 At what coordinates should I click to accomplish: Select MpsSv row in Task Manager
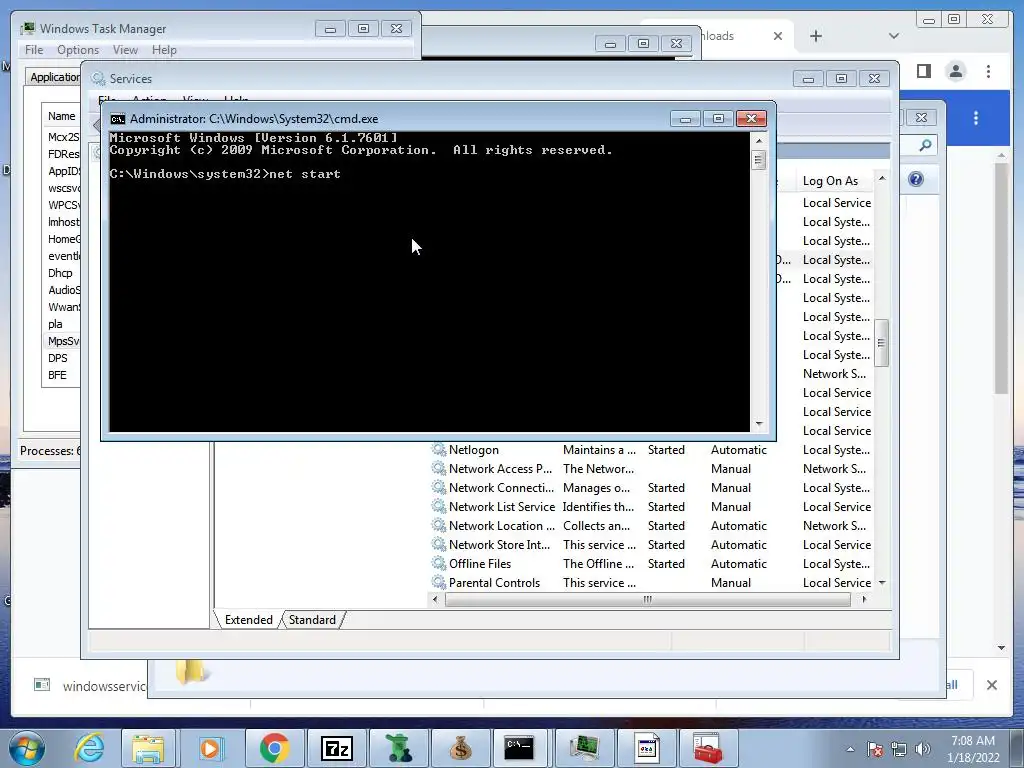pos(62,341)
